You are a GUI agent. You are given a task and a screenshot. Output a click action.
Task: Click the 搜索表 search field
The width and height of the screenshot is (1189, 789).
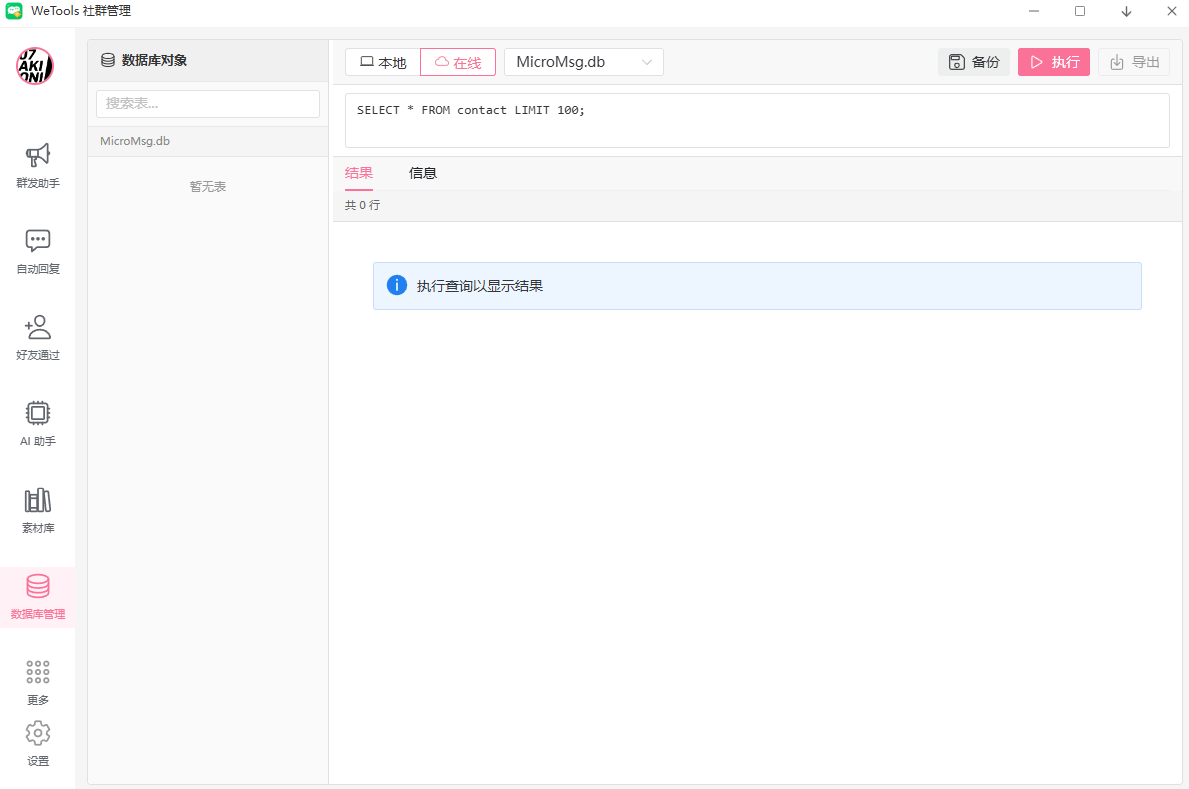click(x=208, y=103)
